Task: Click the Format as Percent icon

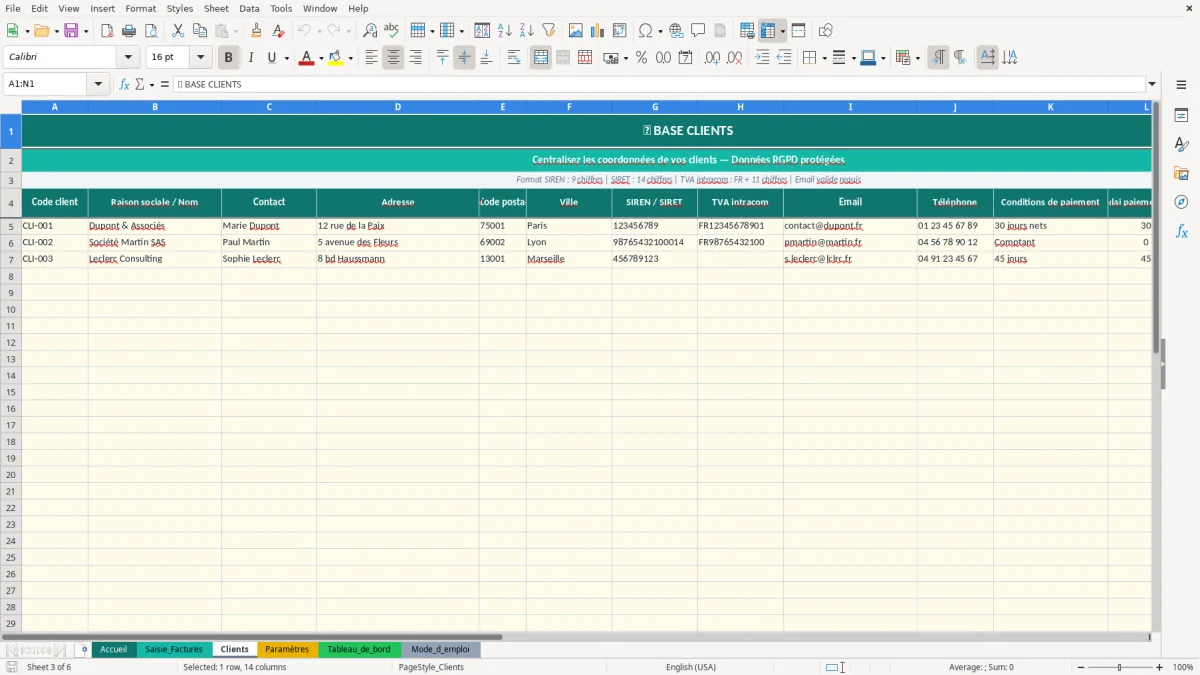Action: click(x=641, y=58)
